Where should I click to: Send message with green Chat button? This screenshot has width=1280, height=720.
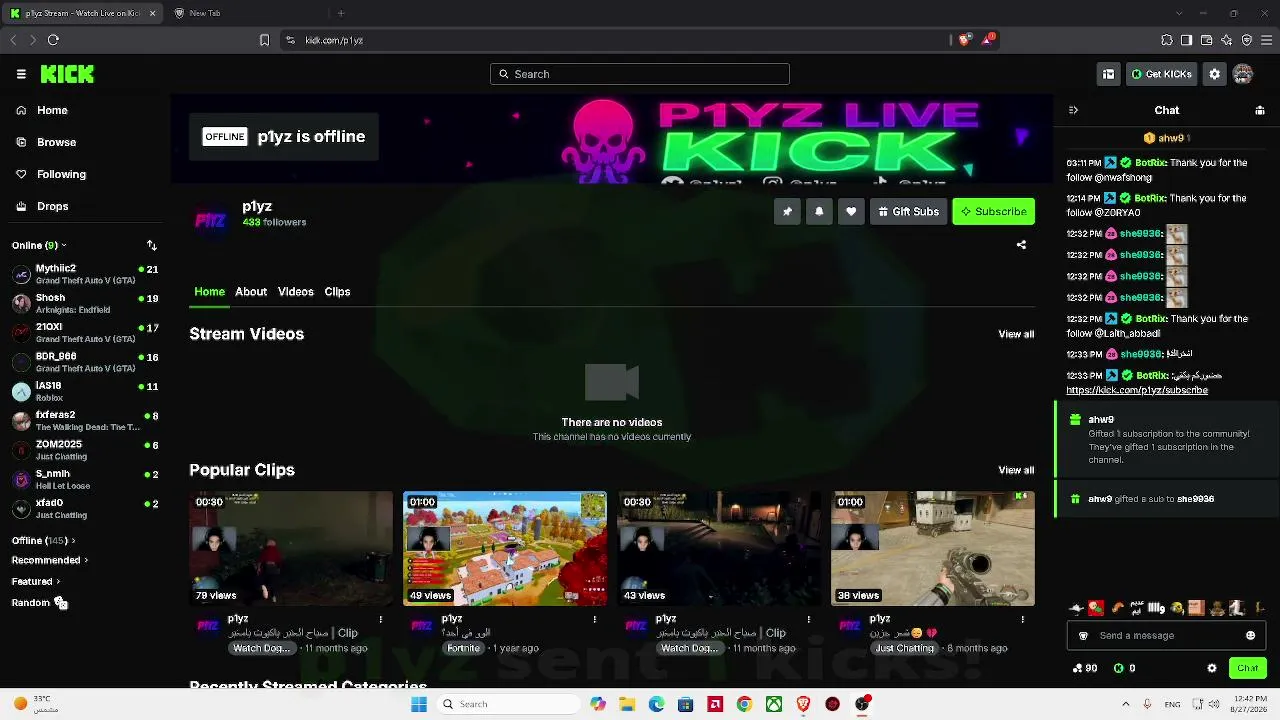(1247, 668)
